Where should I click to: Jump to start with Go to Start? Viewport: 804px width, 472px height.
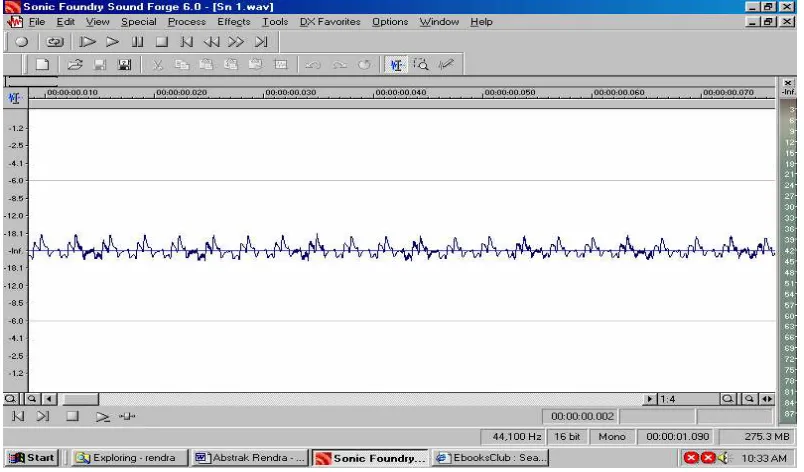187,42
